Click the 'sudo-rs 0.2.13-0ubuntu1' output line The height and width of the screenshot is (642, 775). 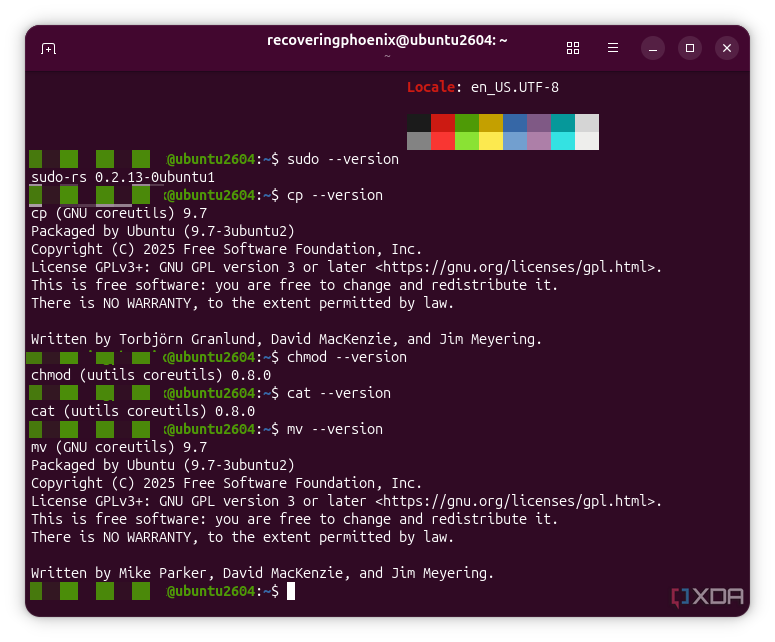pos(123,177)
